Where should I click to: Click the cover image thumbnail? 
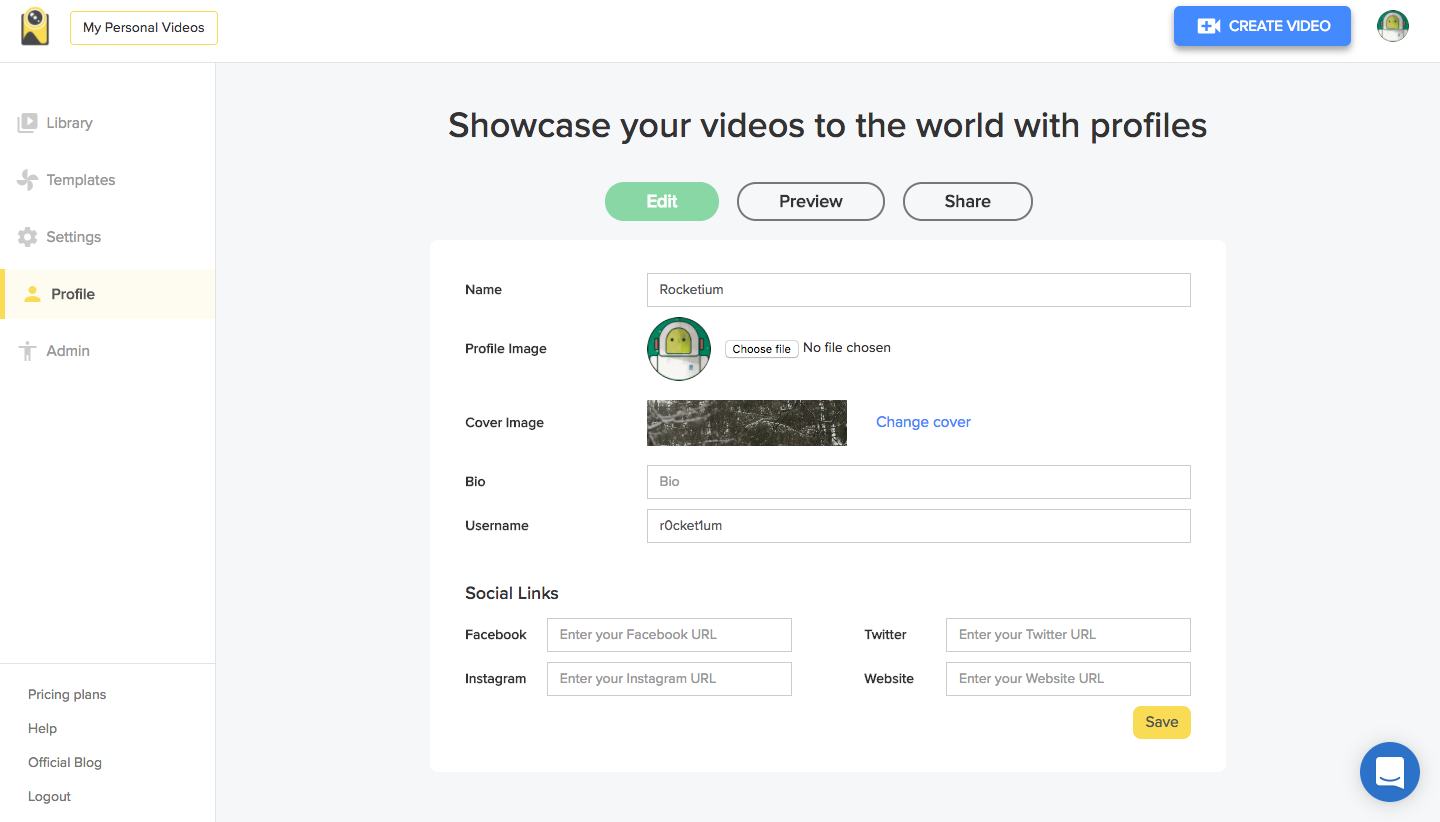point(747,423)
